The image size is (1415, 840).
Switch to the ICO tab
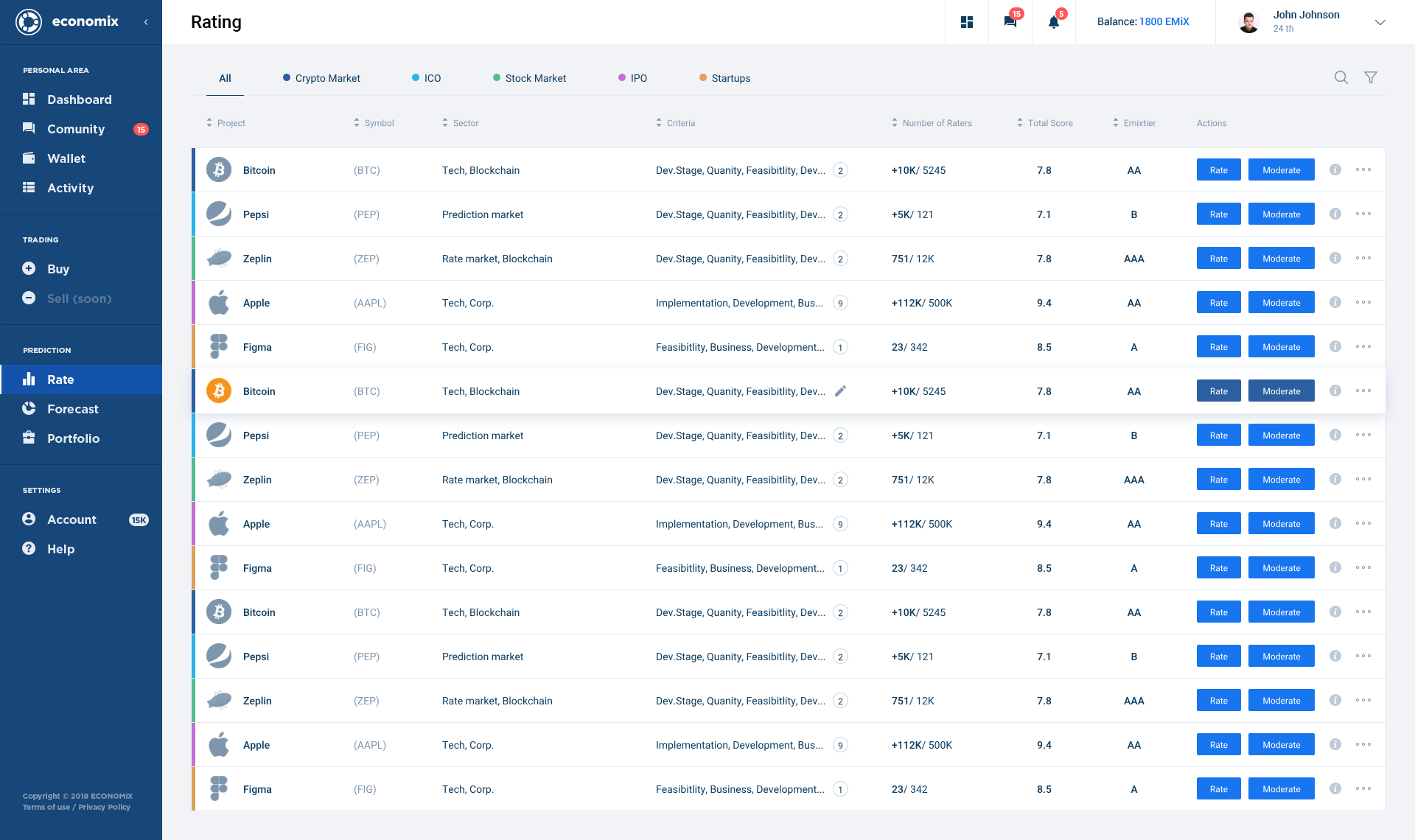[426, 78]
